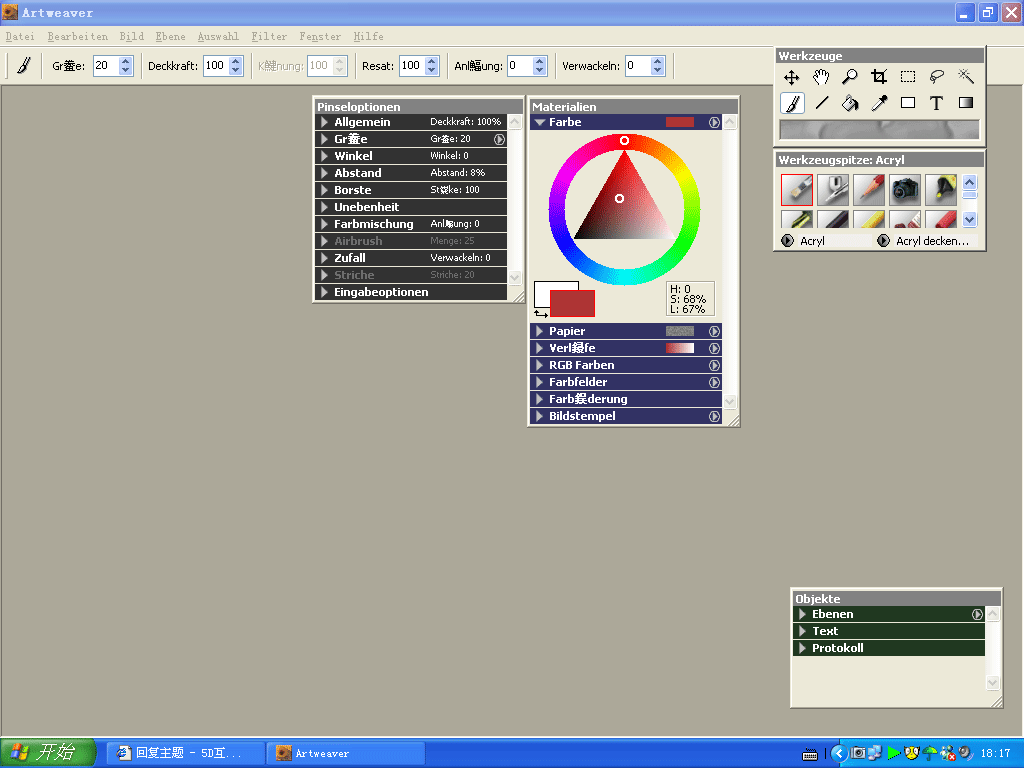
Task: Choose the camera brush tip
Action: pyautogui.click(x=905, y=189)
